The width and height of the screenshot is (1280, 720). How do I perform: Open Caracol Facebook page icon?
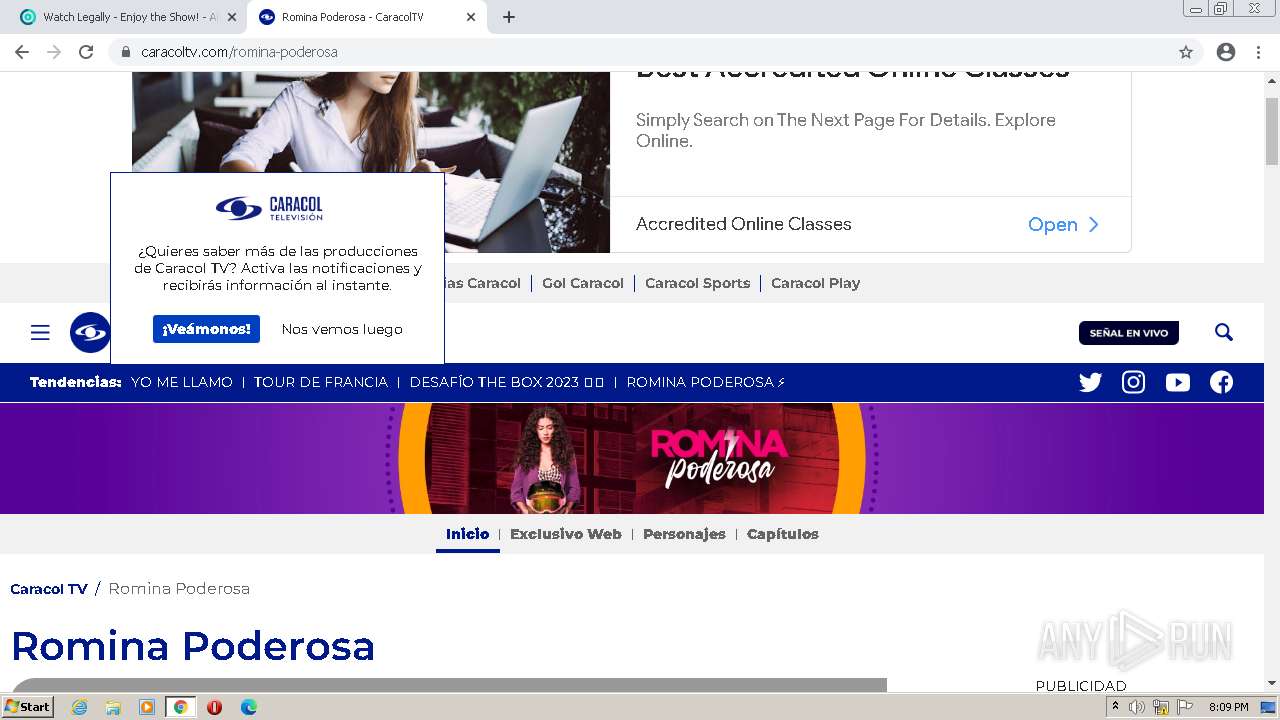tap(1221, 382)
